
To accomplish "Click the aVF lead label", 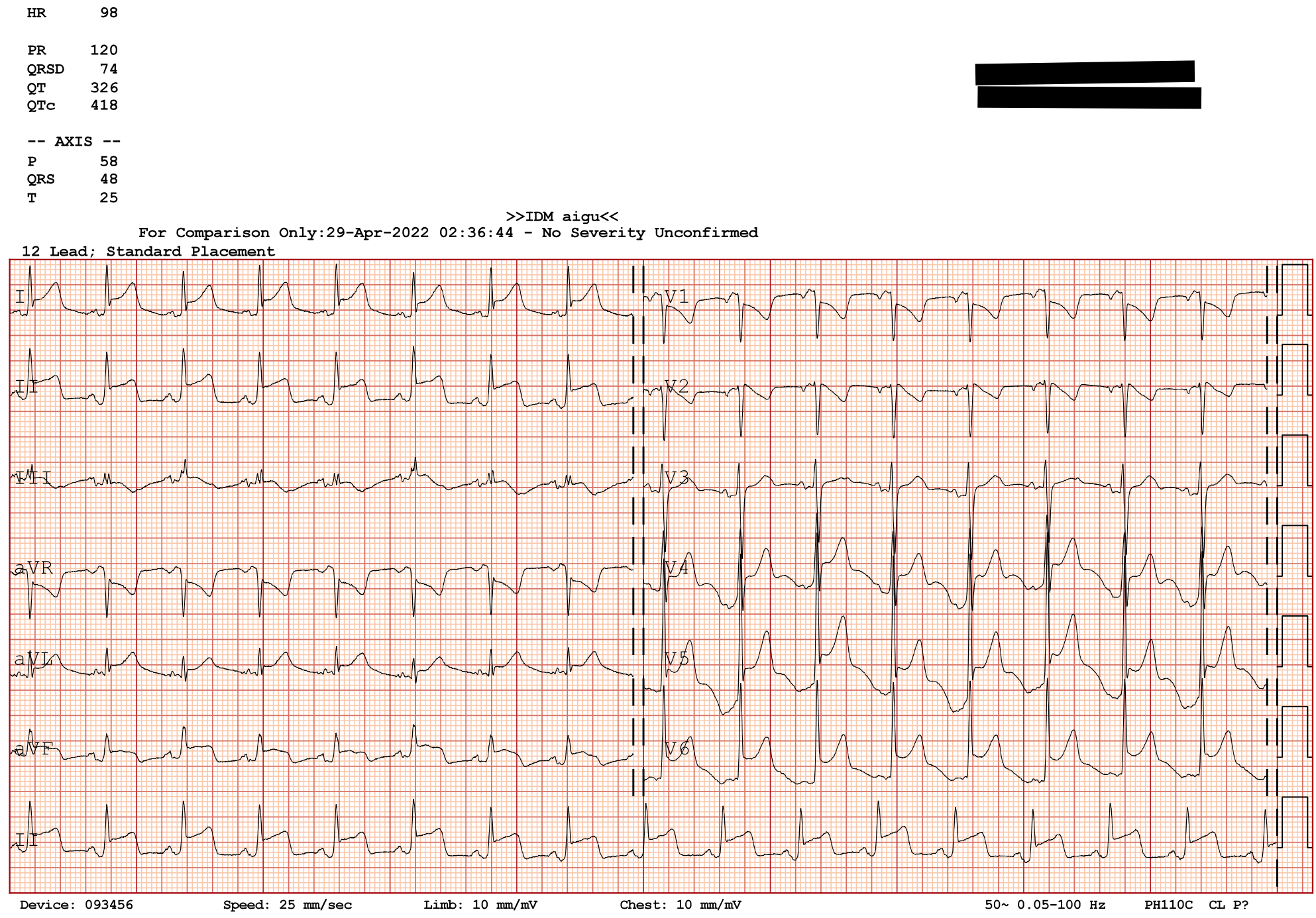I will [33, 749].
